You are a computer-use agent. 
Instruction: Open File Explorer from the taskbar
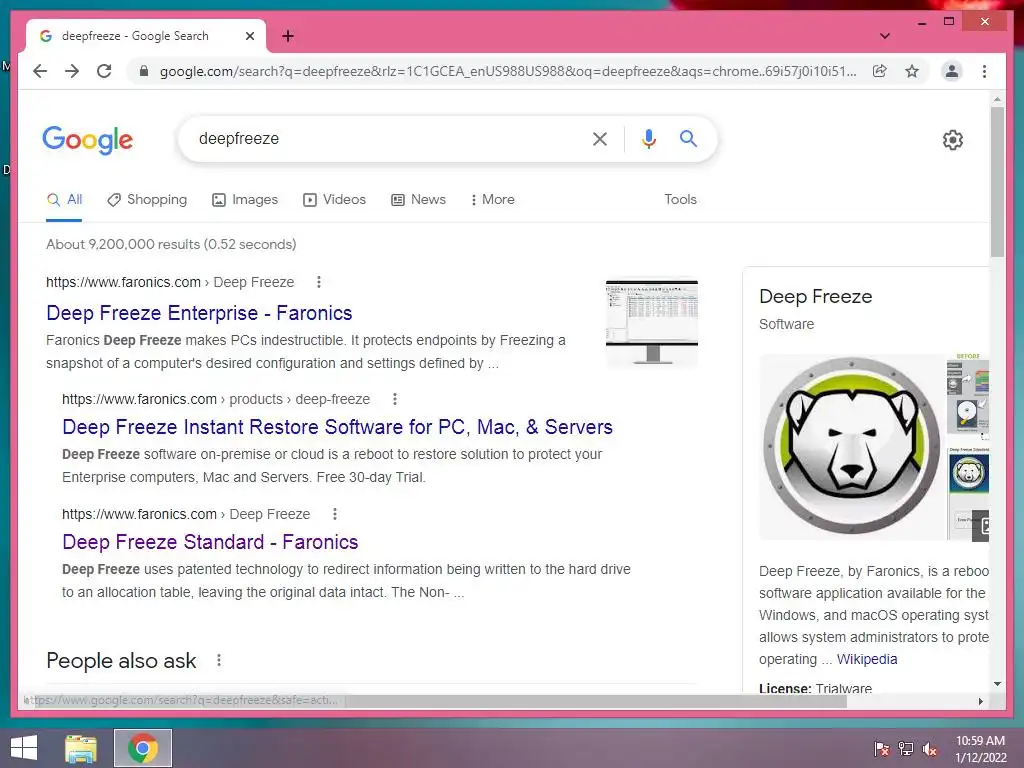pyautogui.click(x=81, y=748)
